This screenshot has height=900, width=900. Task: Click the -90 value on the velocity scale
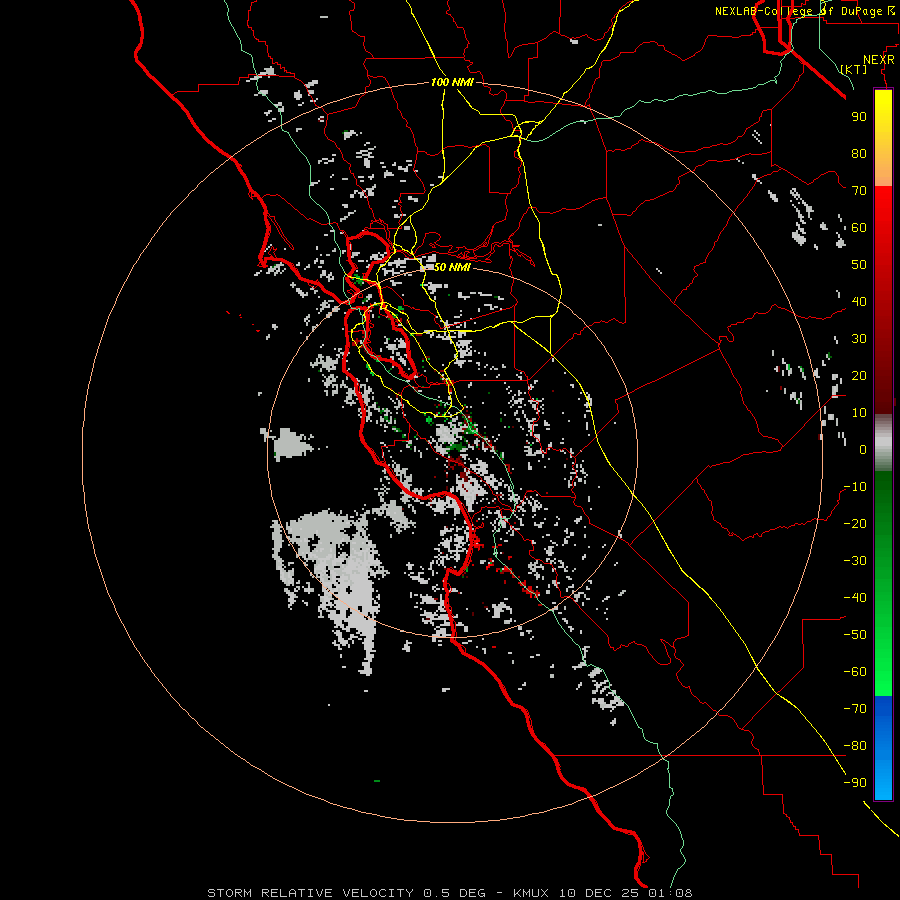[855, 783]
